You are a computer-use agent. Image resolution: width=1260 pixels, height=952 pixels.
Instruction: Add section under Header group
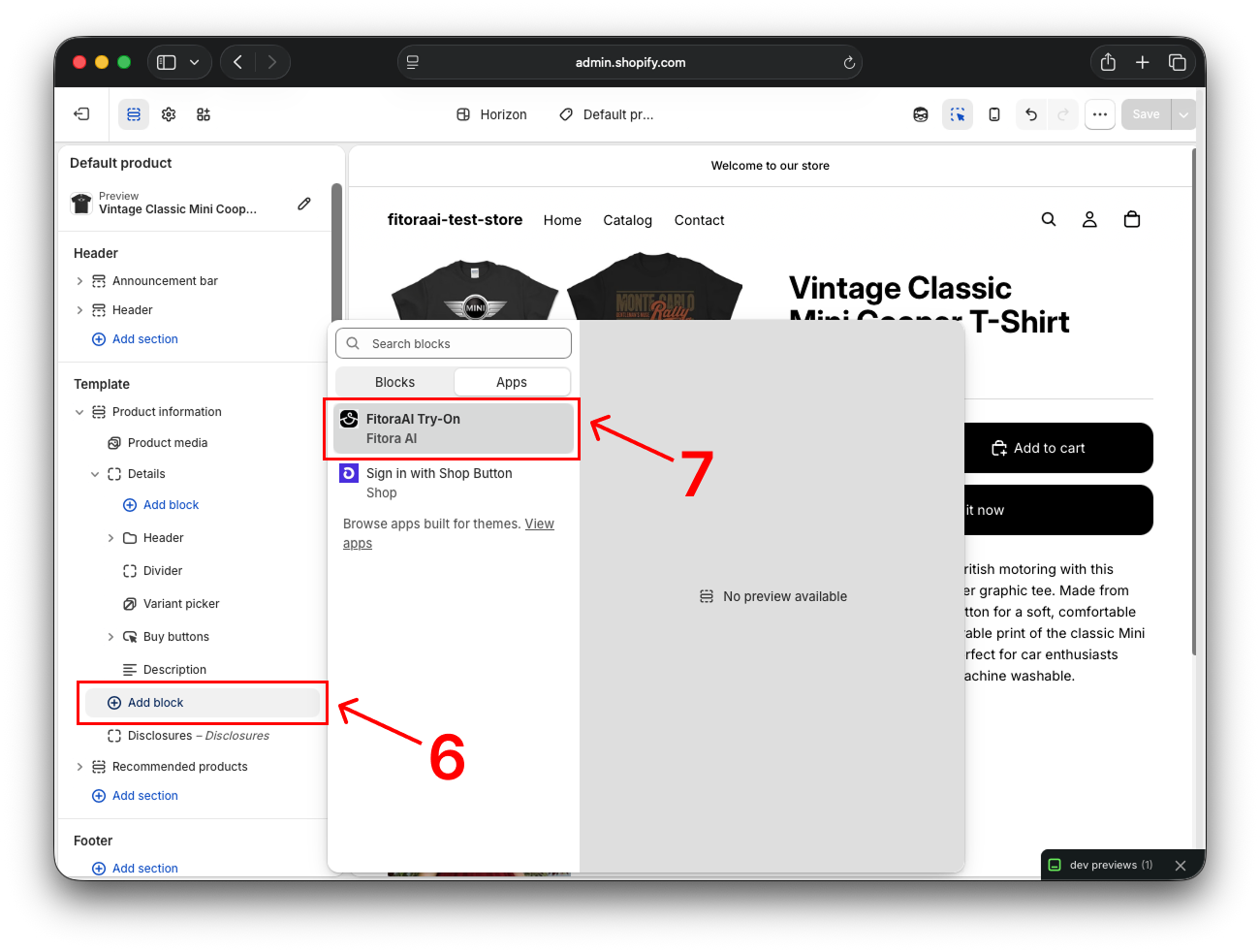(135, 339)
